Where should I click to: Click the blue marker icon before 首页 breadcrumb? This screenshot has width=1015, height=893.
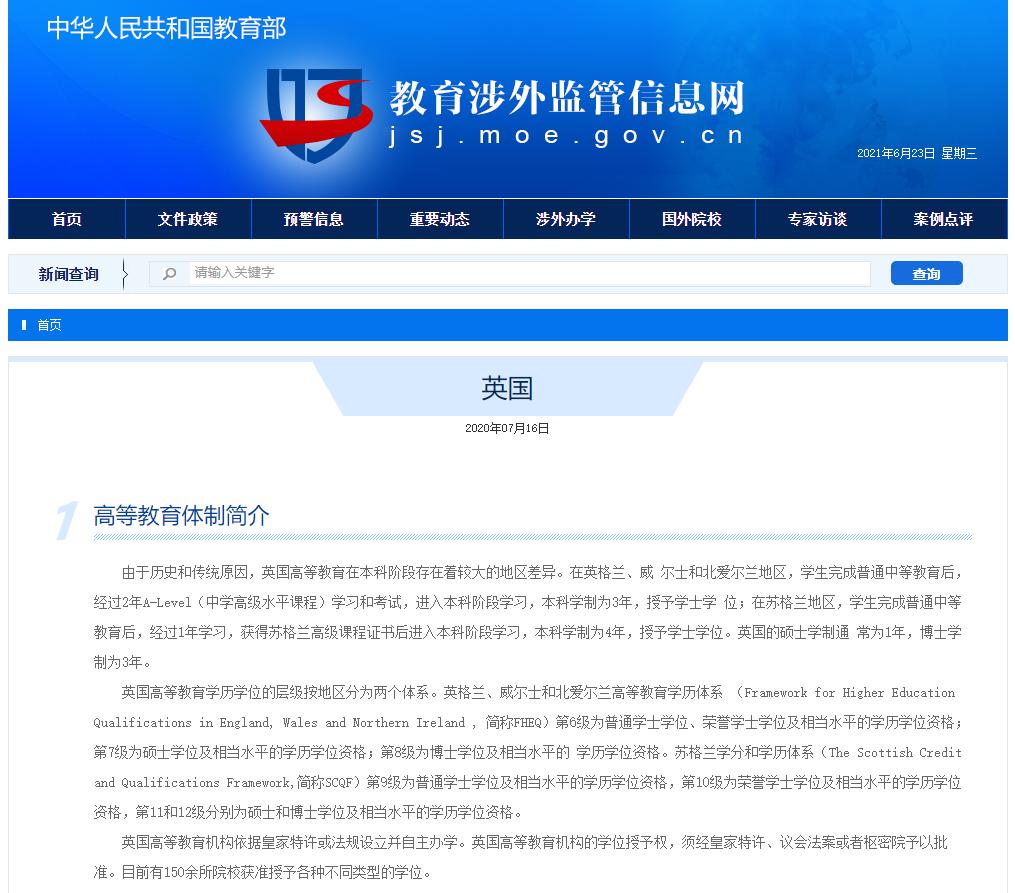24,324
